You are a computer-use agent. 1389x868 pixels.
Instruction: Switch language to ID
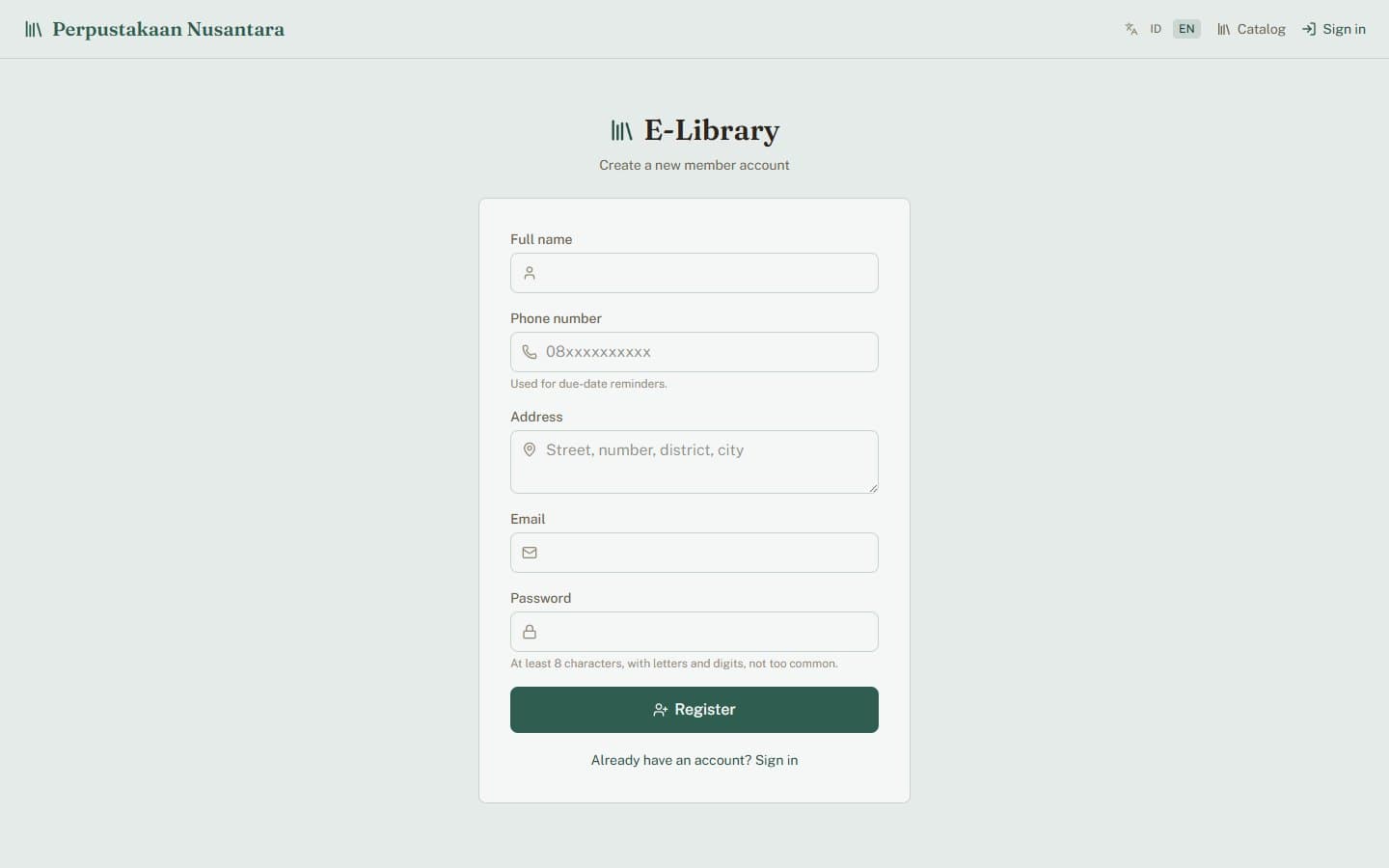[1156, 29]
